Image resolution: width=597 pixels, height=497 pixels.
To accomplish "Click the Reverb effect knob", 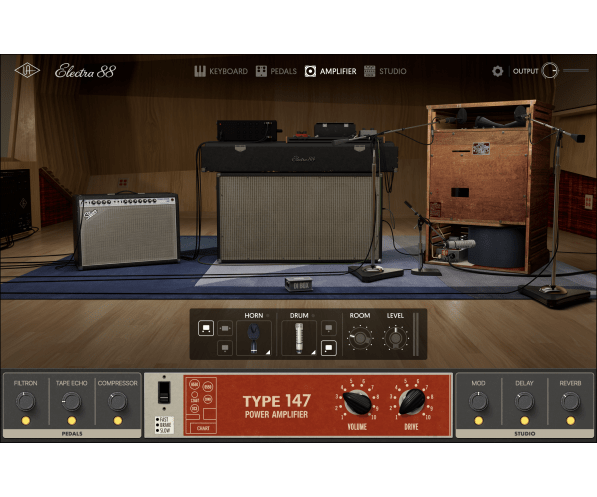I will tap(570, 401).
